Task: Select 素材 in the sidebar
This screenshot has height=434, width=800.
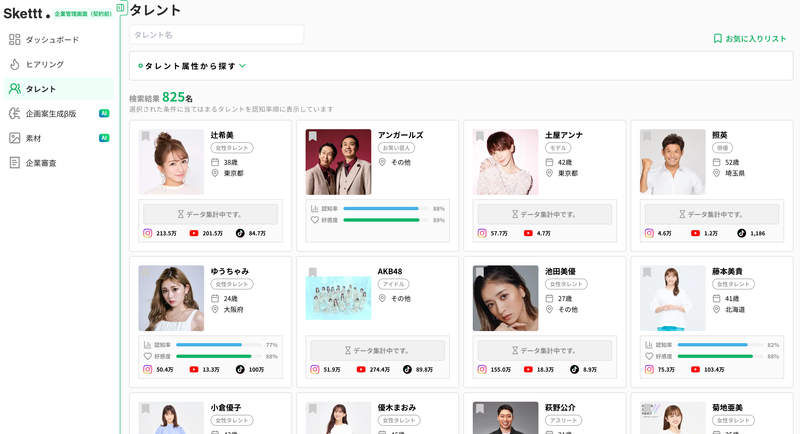Action: tap(33, 138)
